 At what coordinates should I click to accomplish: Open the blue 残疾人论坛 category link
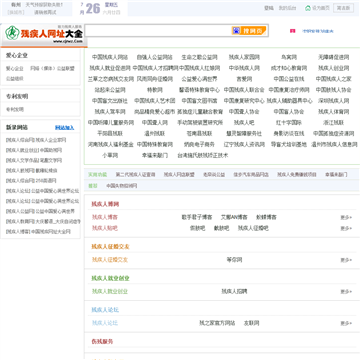[x=105, y=323]
